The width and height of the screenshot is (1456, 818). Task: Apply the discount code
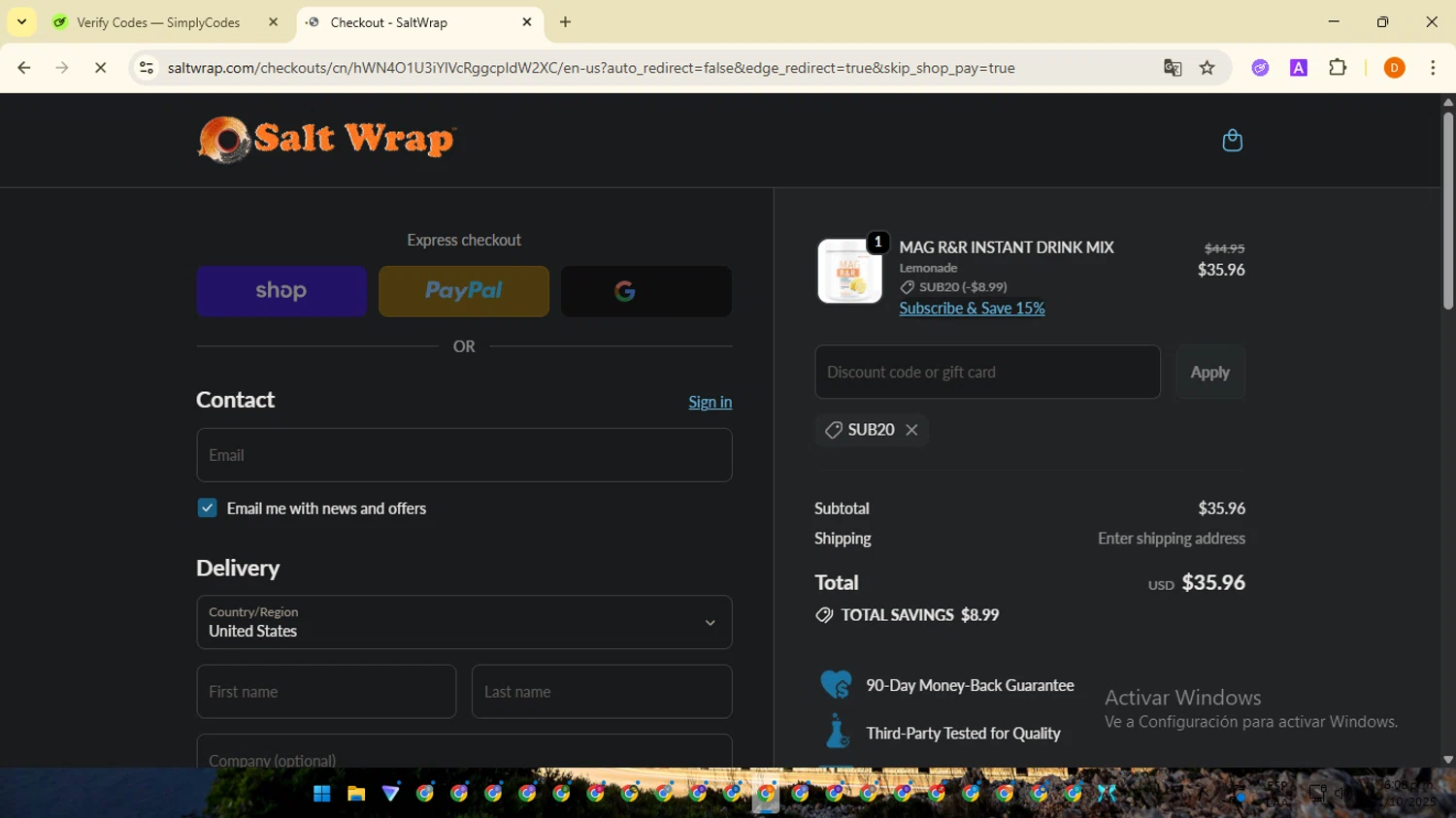[x=1210, y=373]
